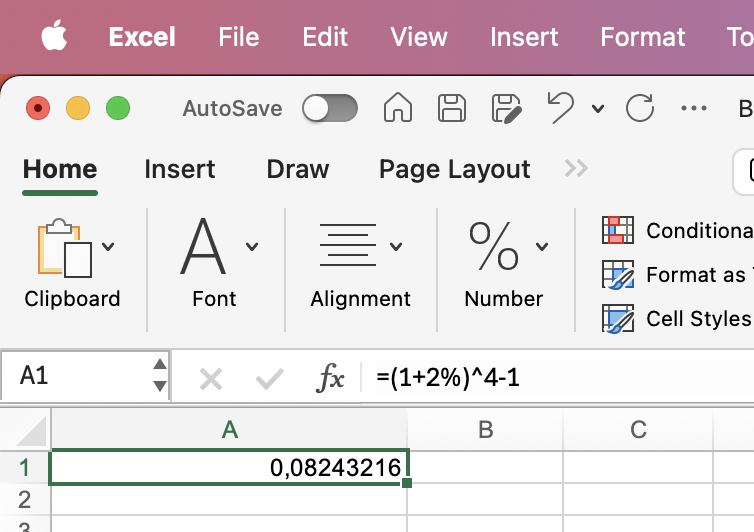Switch to the Draw ribbon tab

pos(298,169)
